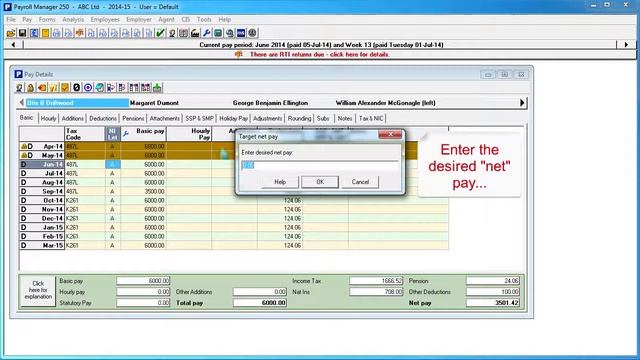The height and width of the screenshot is (360, 640).
Task: Open the Employees menu
Action: point(105,19)
